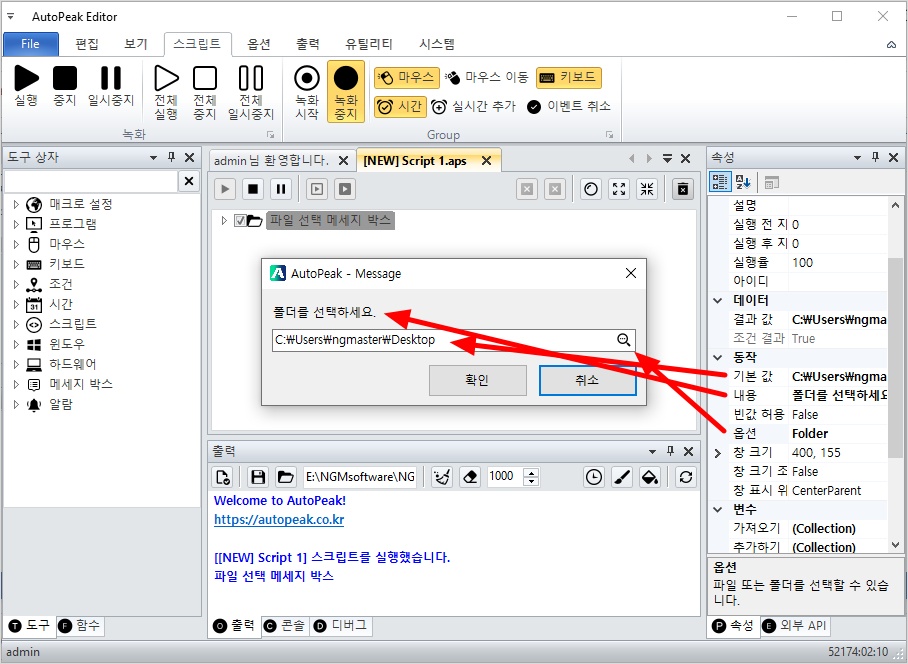Expand 파일 선택 메세지 박스 script node
This screenshot has height=664, width=908.
click(224, 221)
